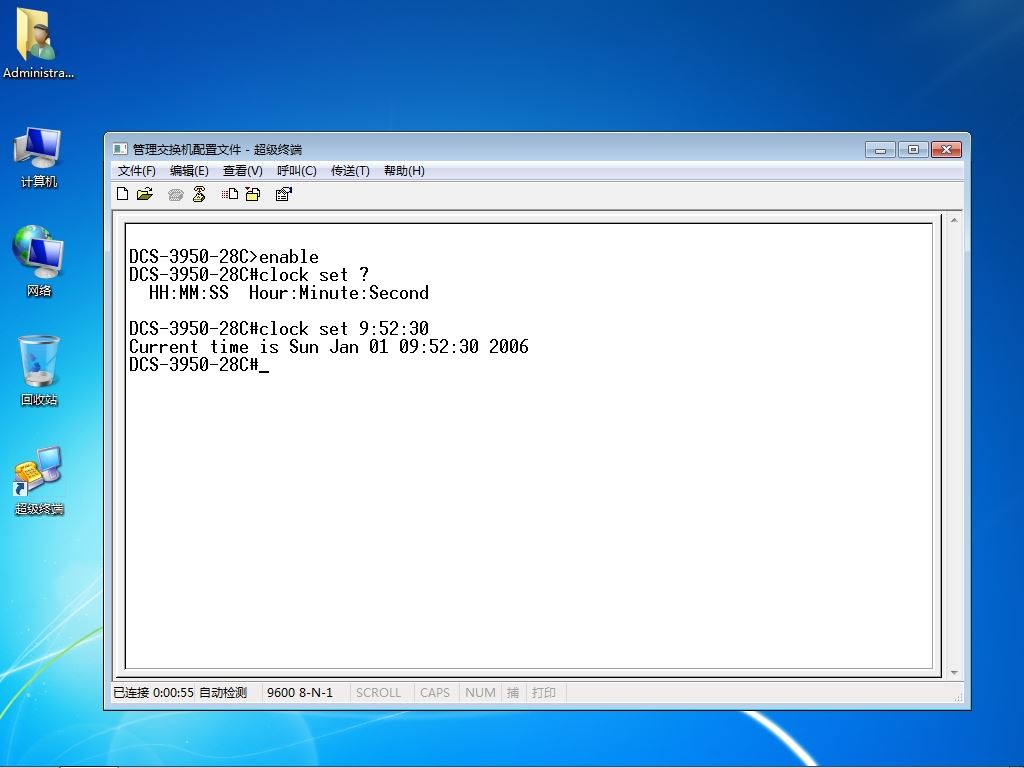Select the 超级终端 desktop shortcut

[x=39, y=481]
